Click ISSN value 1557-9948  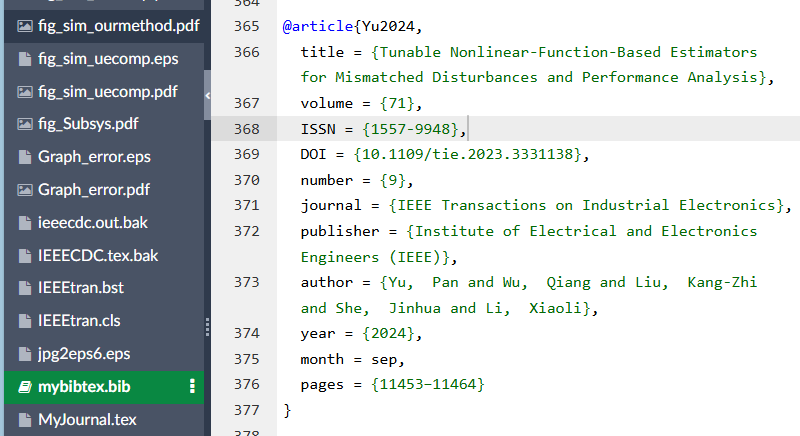[410, 130]
